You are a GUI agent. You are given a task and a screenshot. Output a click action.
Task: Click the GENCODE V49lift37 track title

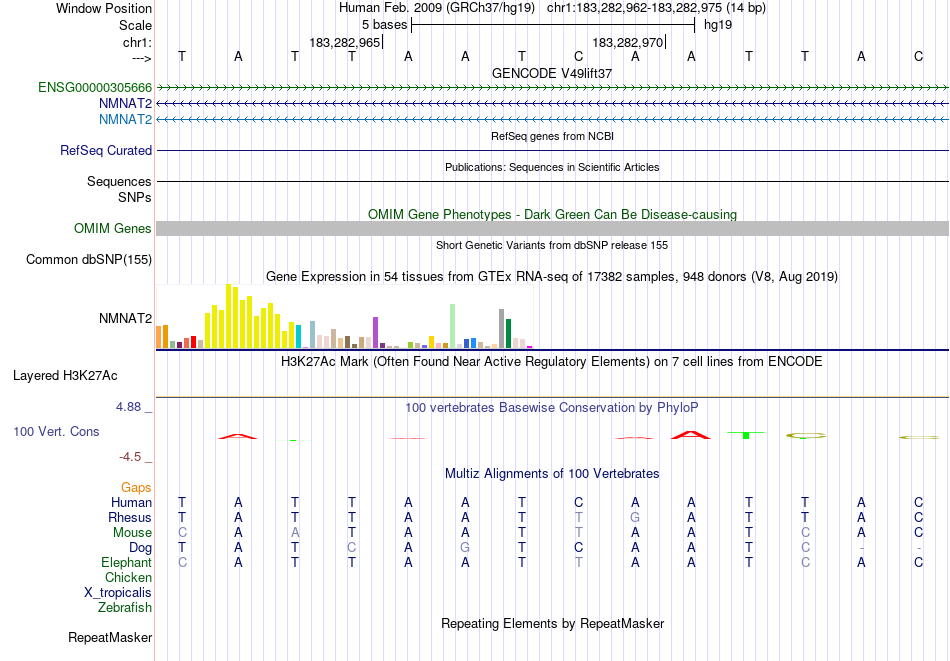pyautogui.click(x=552, y=73)
